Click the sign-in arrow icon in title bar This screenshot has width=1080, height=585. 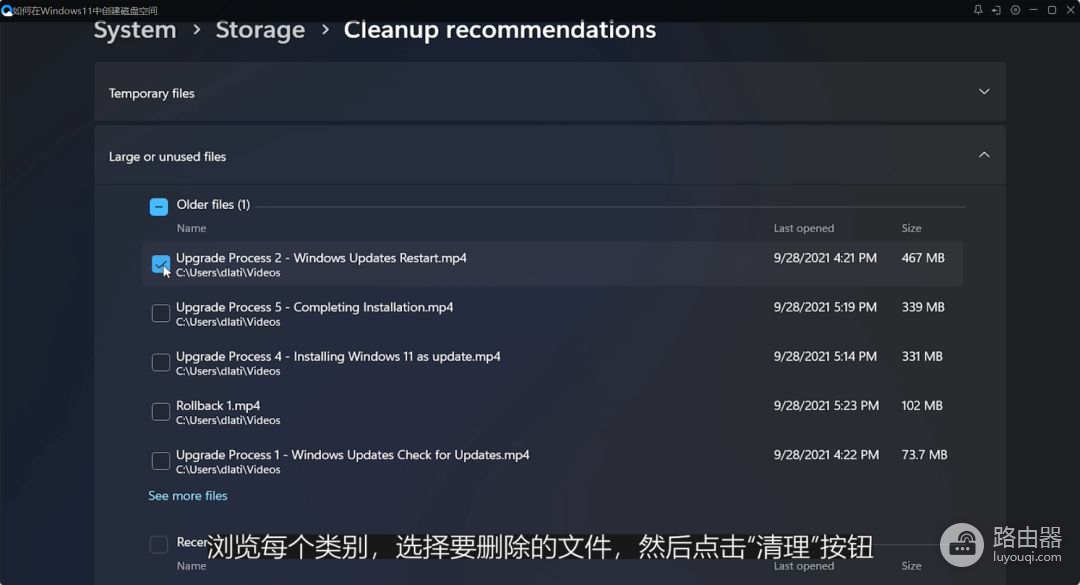[x=996, y=10]
